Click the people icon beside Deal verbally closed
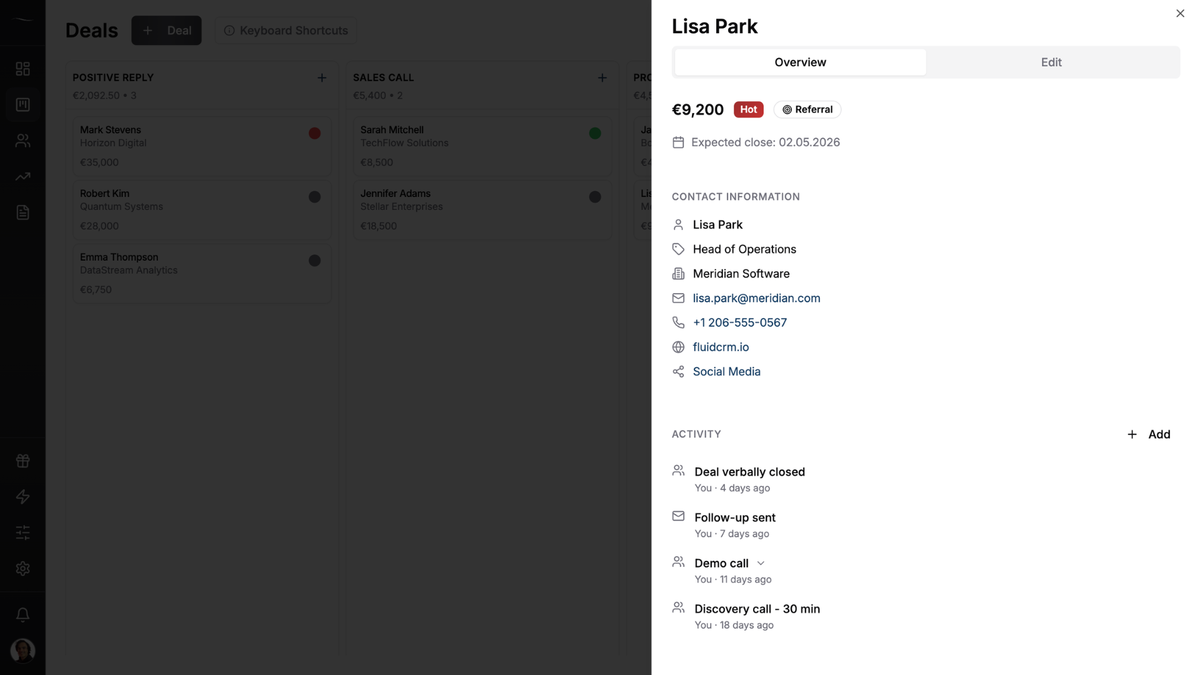 (x=678, y=470)
